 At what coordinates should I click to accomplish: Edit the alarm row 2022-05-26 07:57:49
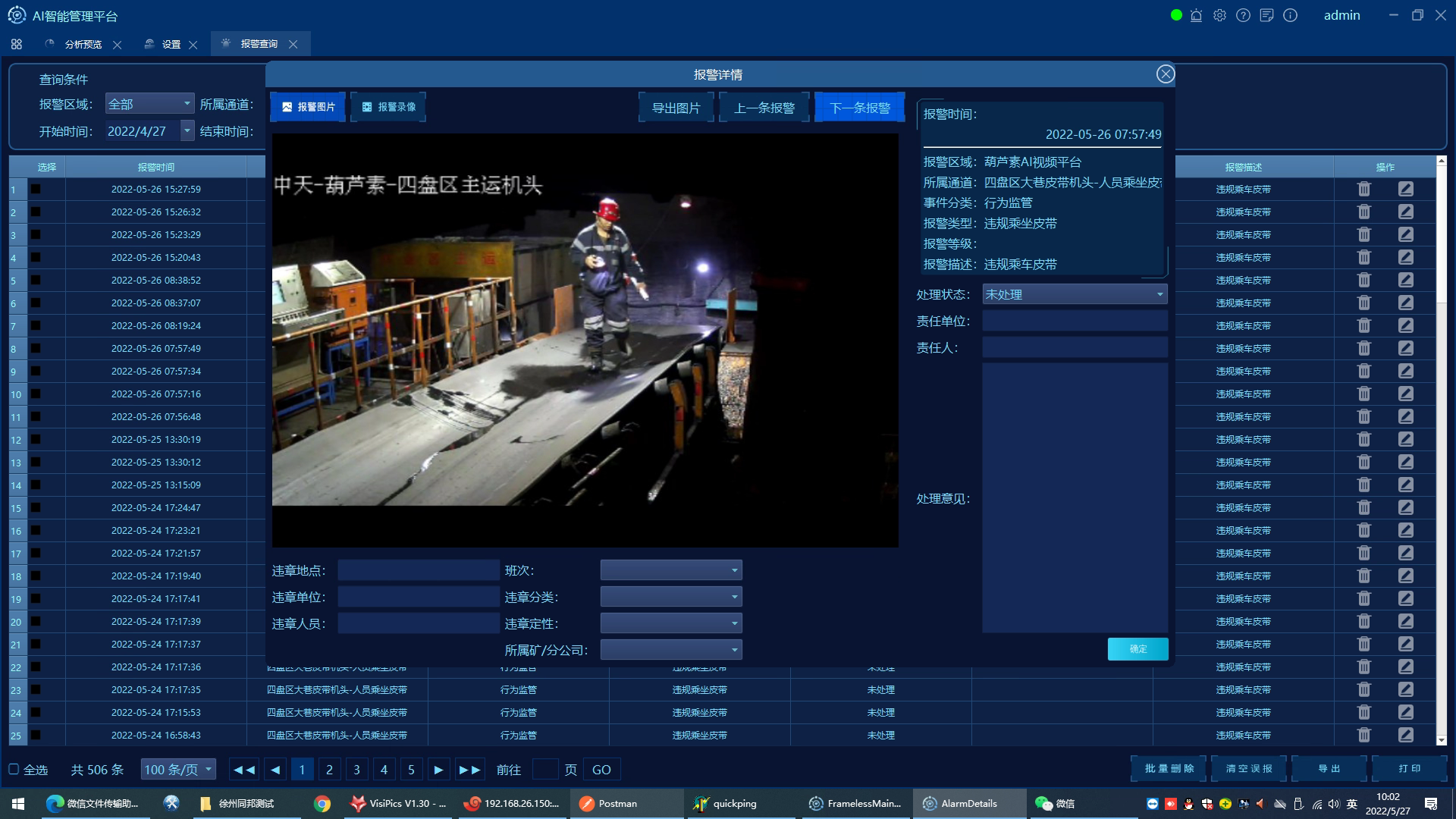pos(1406,348)
